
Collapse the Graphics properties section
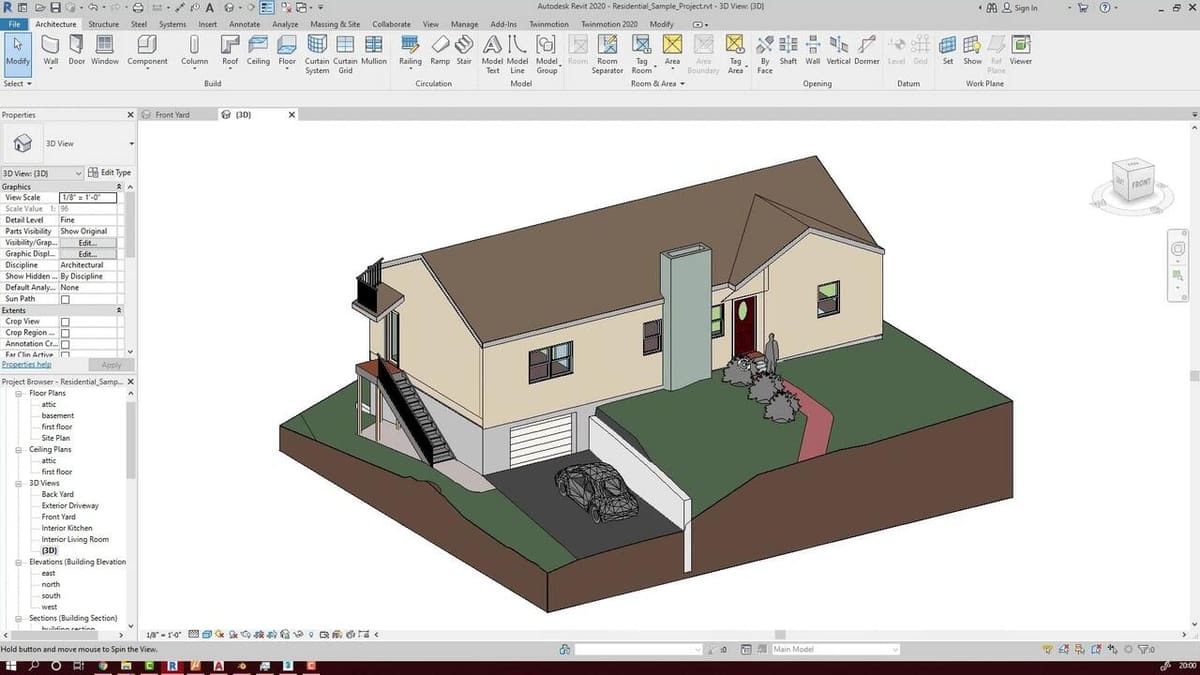(120, 187)
